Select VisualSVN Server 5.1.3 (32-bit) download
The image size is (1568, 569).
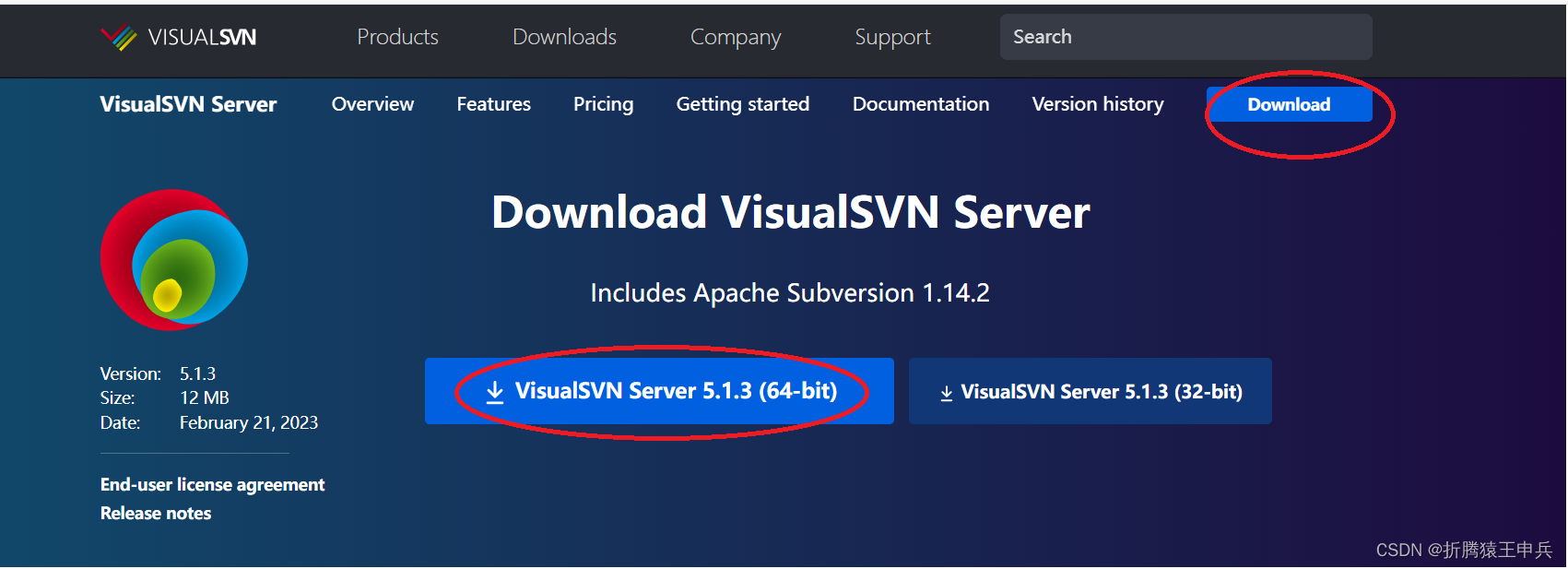1090,391
